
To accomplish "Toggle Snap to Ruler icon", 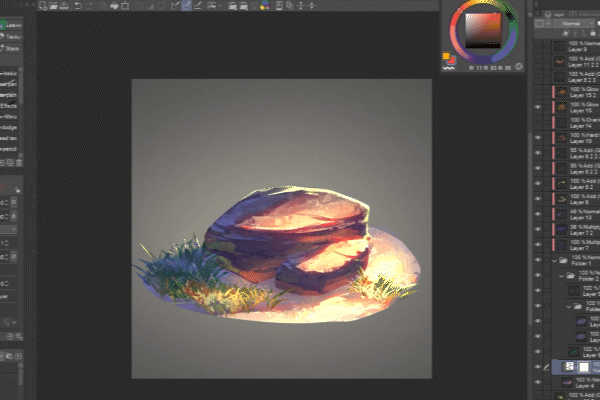I will click(x=175, y=5).
